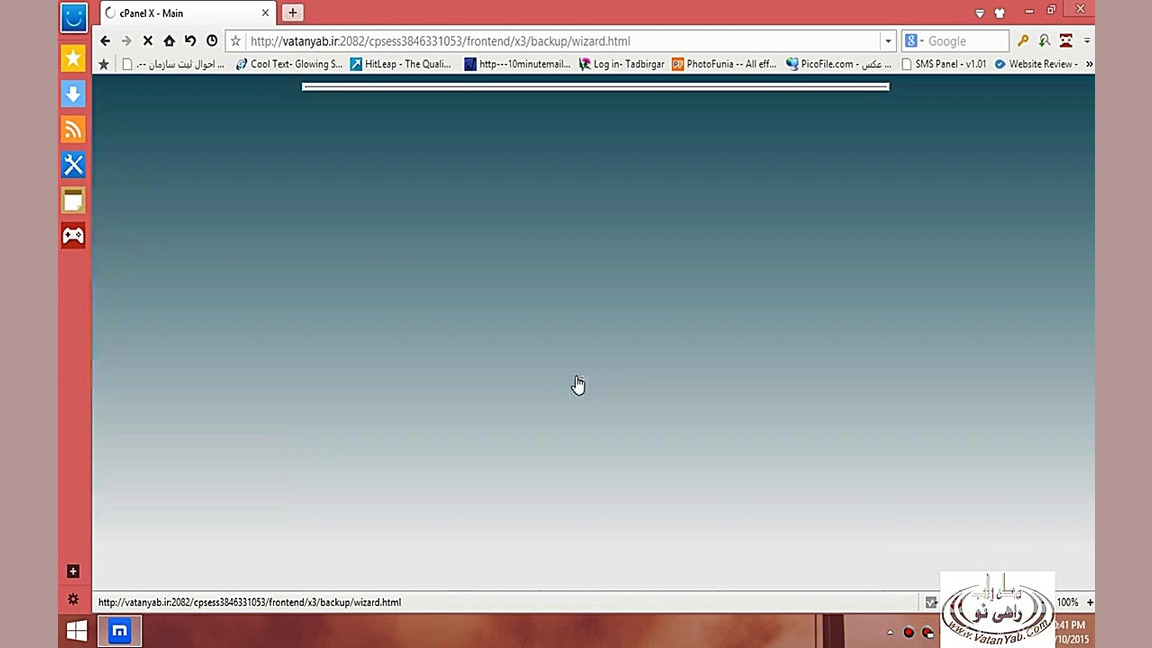Open the Cool Text- Glowing S... bookmark
This screenshot has height=648, width=1152.
[289, 64]
